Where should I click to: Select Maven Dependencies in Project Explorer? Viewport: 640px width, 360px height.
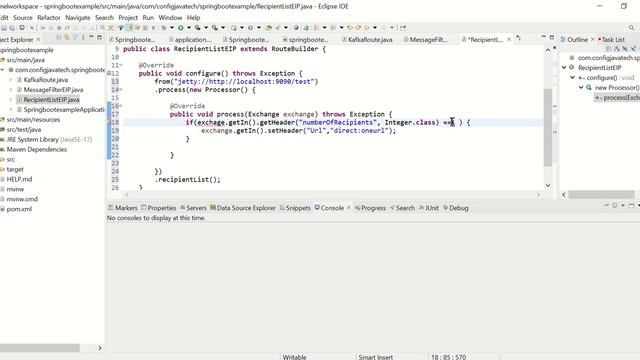point(36,149)
